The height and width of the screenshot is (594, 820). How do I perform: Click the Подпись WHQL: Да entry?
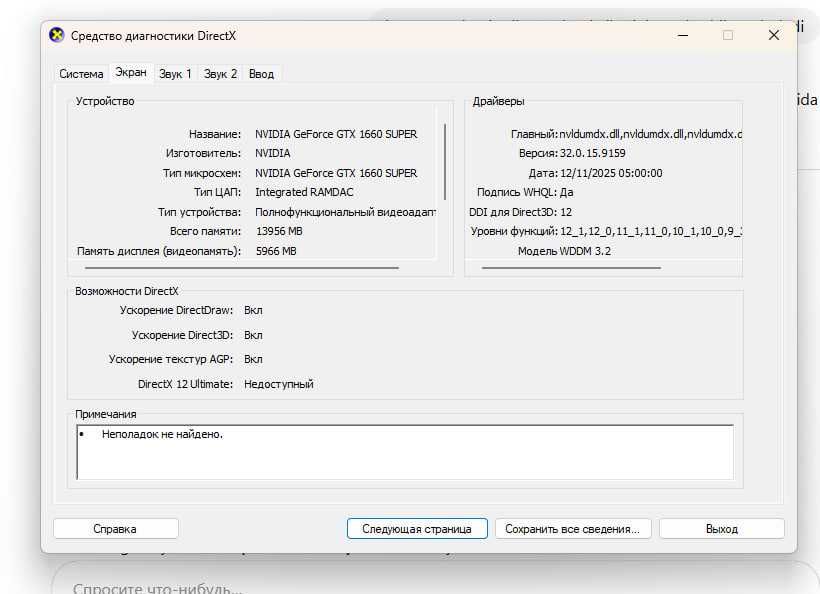(x=525, y=192)
